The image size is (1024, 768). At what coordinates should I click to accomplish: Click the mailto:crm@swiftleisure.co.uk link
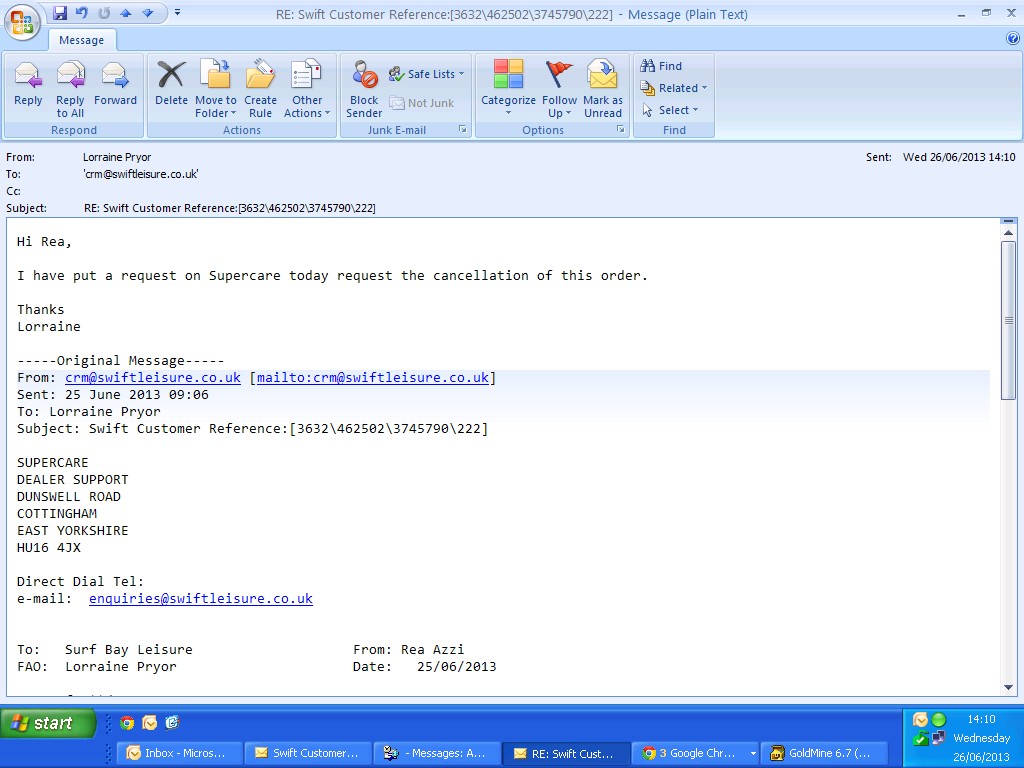[x=373, y=377]
